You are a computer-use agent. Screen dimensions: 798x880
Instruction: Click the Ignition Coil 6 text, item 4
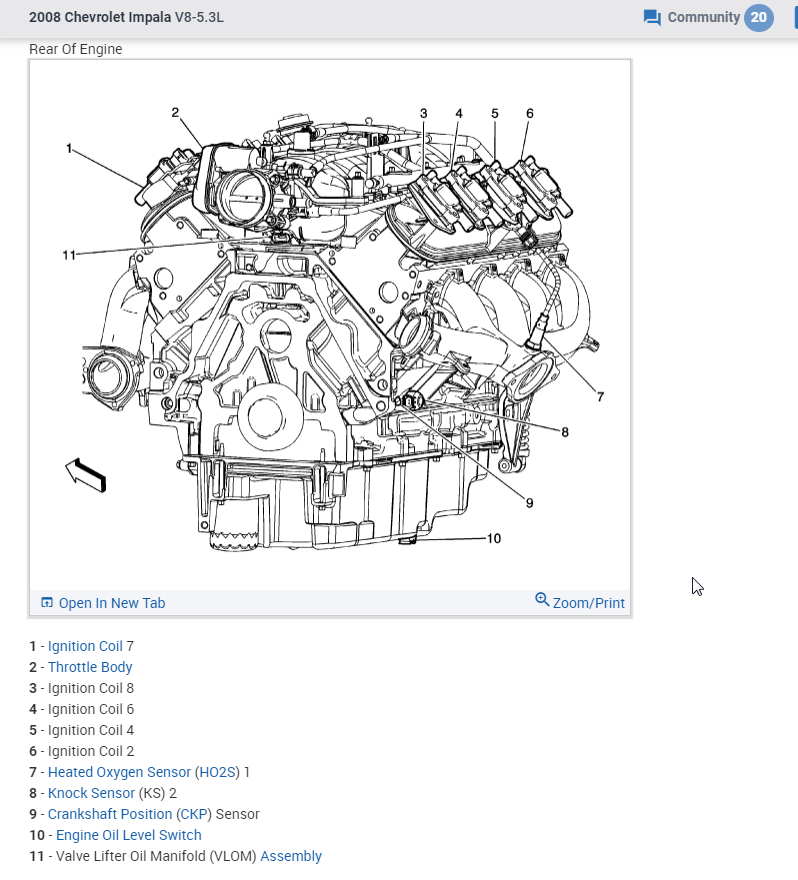pyautogui.click(x=91, y=709)
